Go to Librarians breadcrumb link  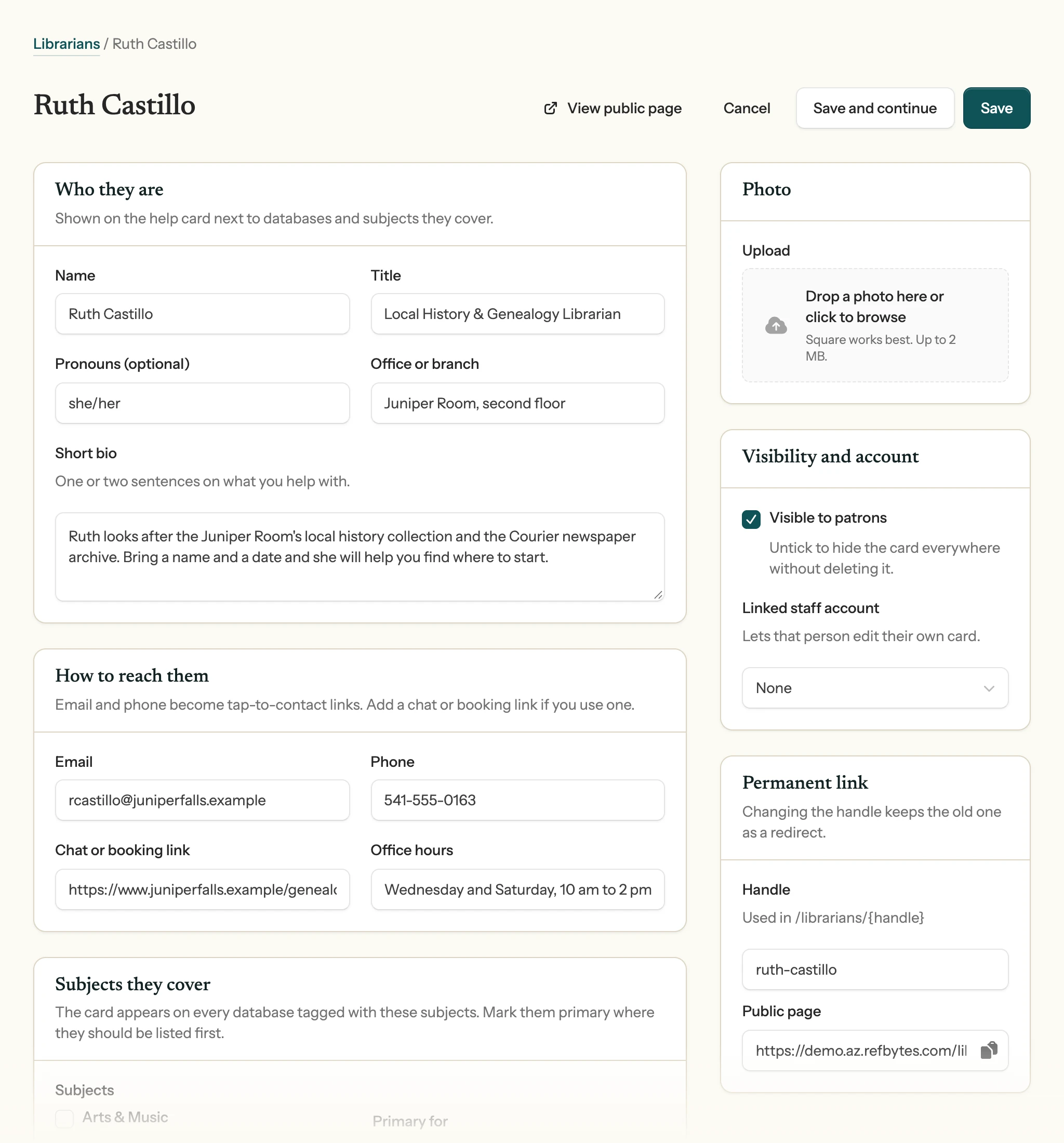point(66,44)
